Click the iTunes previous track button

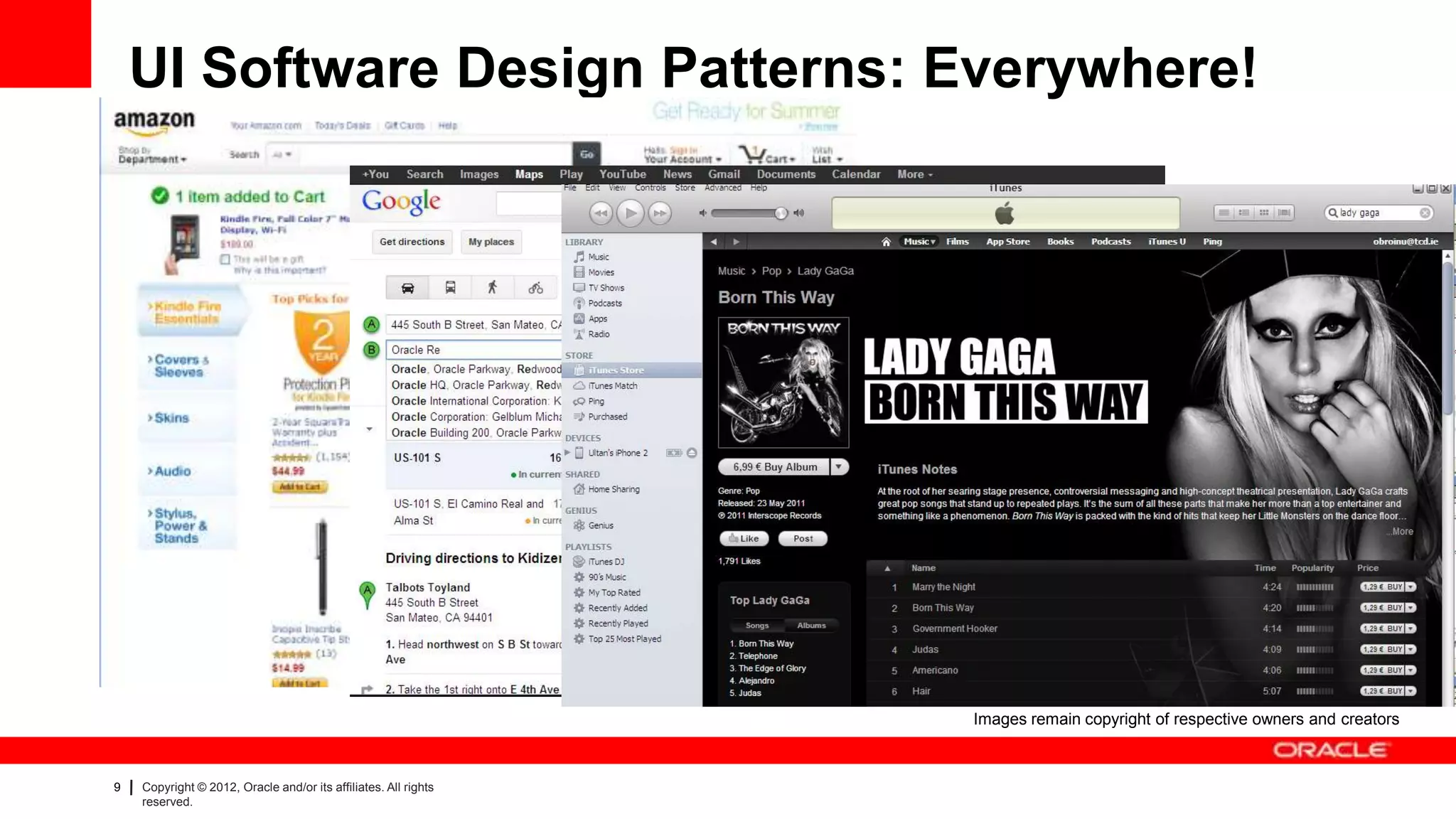(x=601, y=213)
